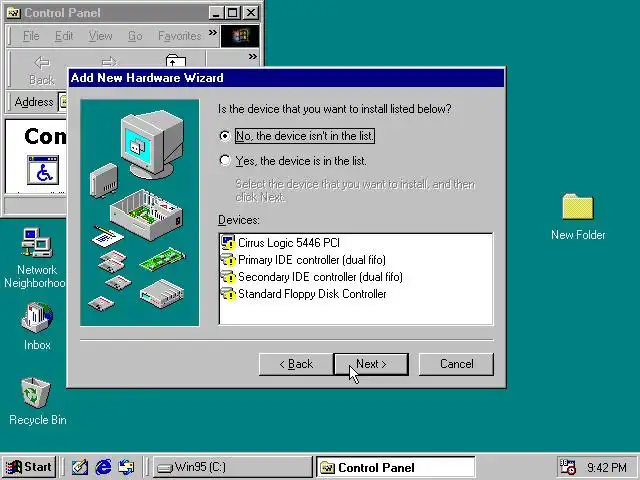640x480 pixels.
Task: Open the Edit menu in Control Panel
Action: click(x=64, y=36)
